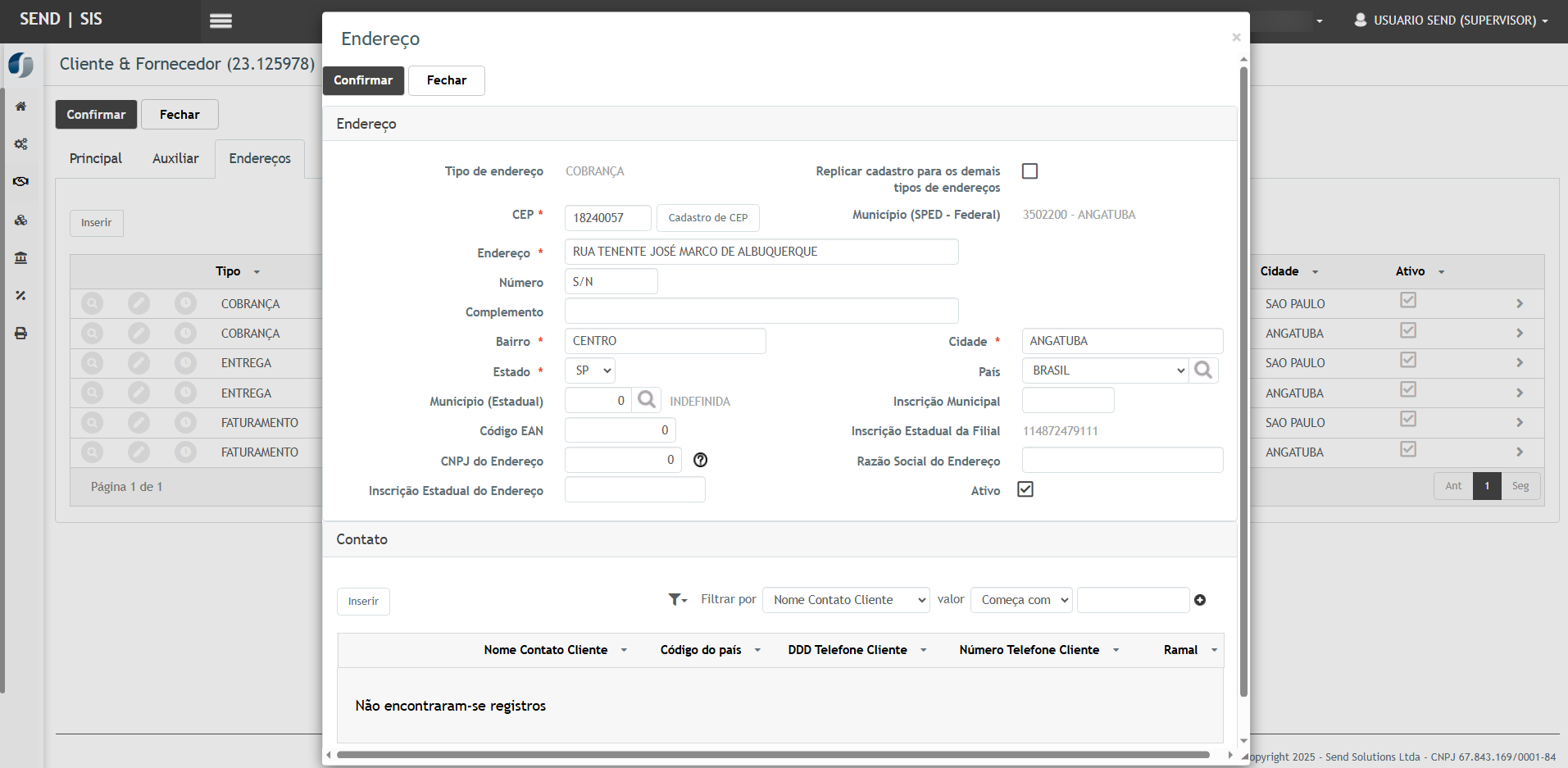This screenshot has height=768, width=1568.
Task: Click the home icon in left sidebar
Action: pyautogui.click(x=21, y=107)
